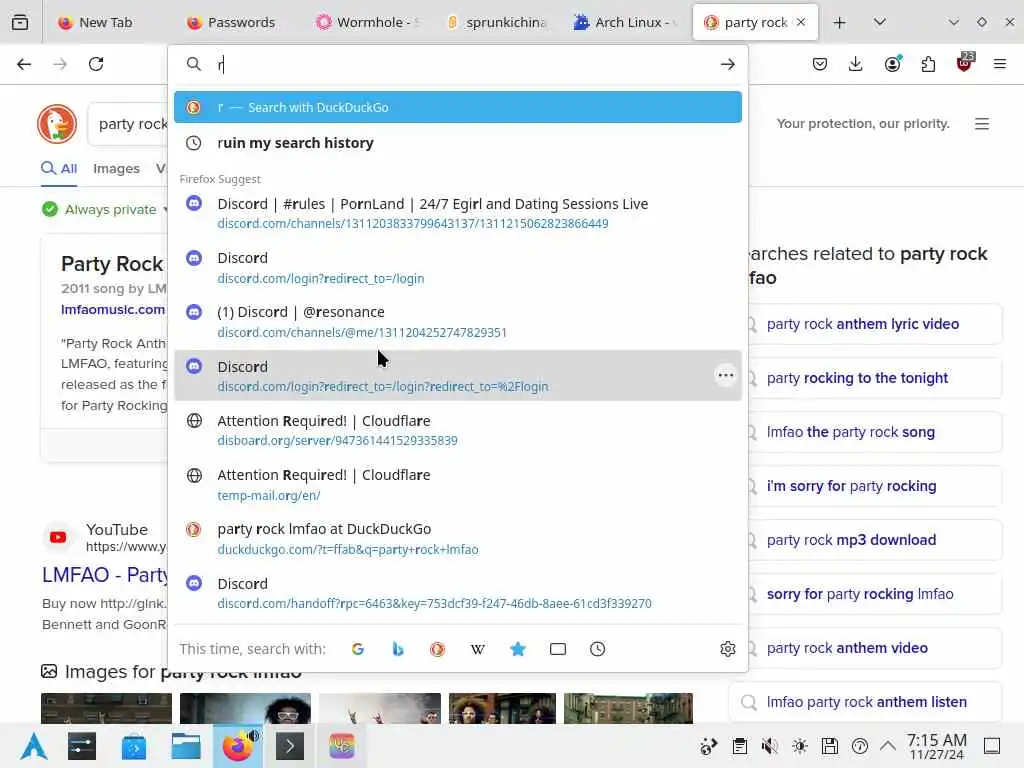Image resolution: width=1024 pixels, height=768 pixels.
Task: Open clipboard tray icon
Action: click(x=739, y=746)
